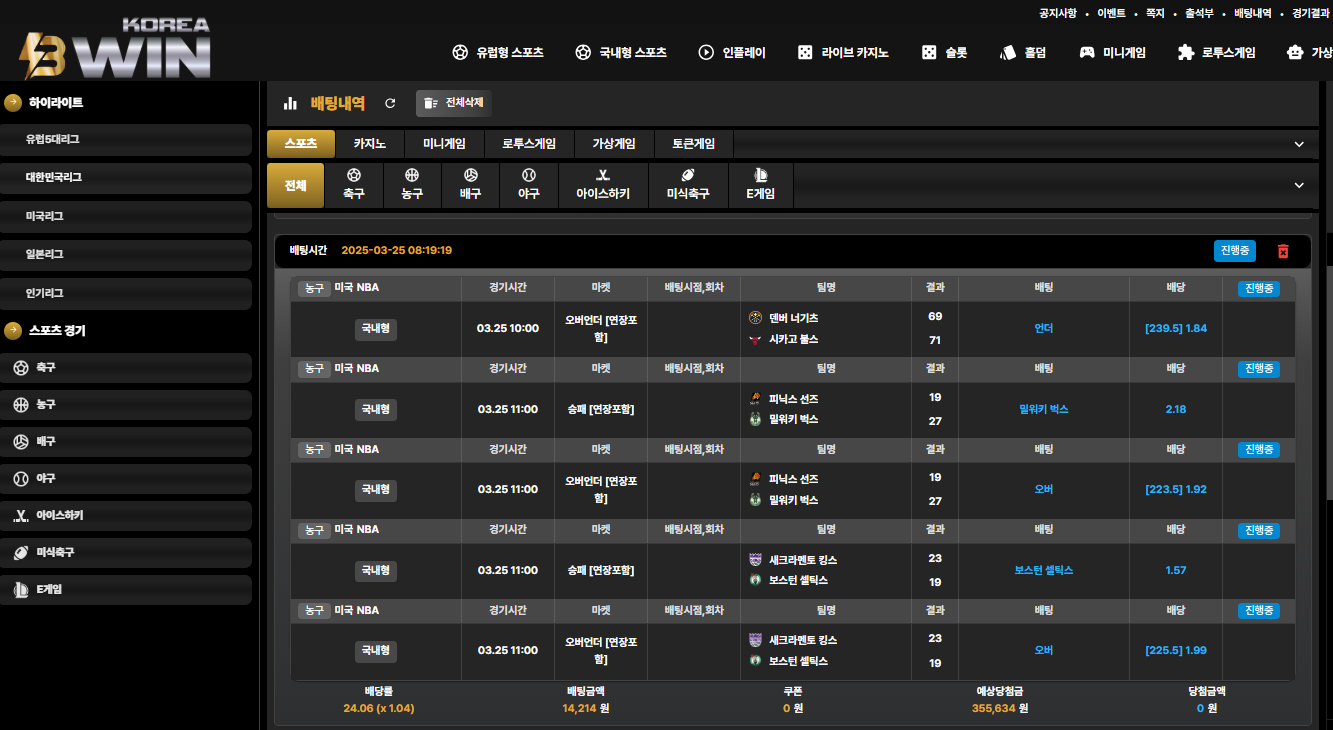This screenshot has width=1333, height=730.
Task: Select the 야구 baseball filter tab
Action: [529, 185]
